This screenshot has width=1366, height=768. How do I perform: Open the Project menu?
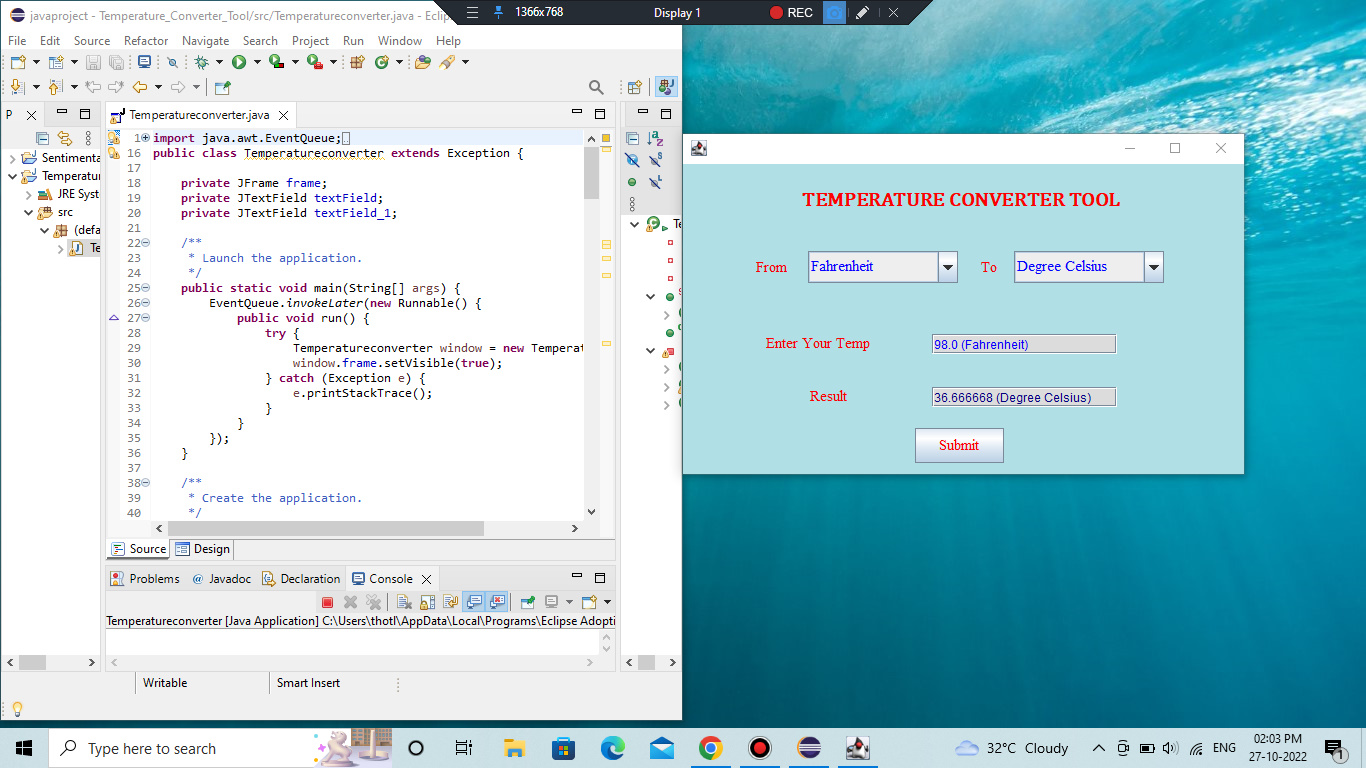coord(310,41)
